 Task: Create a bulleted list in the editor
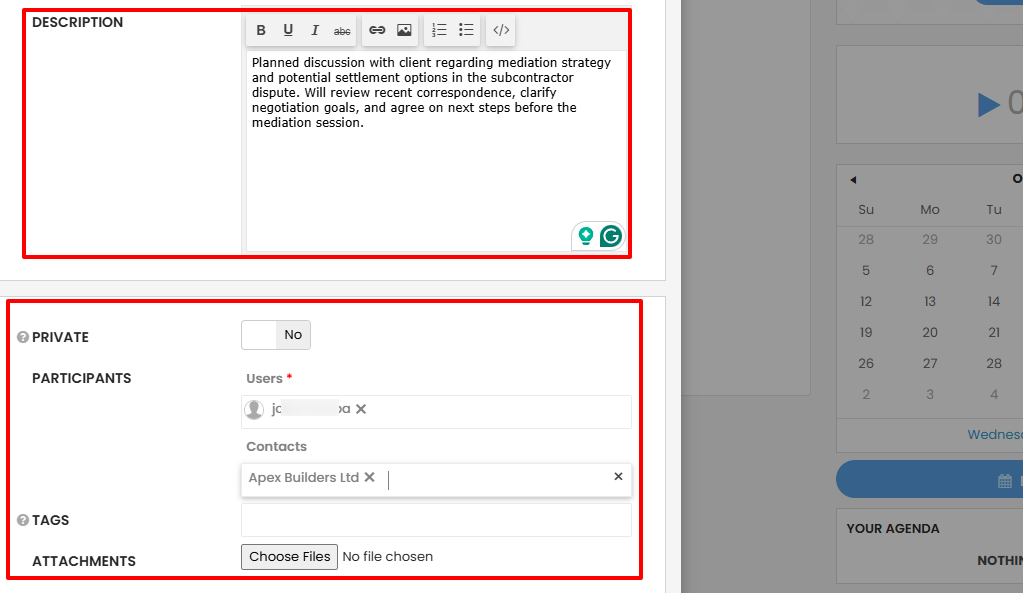click(465, 30)
